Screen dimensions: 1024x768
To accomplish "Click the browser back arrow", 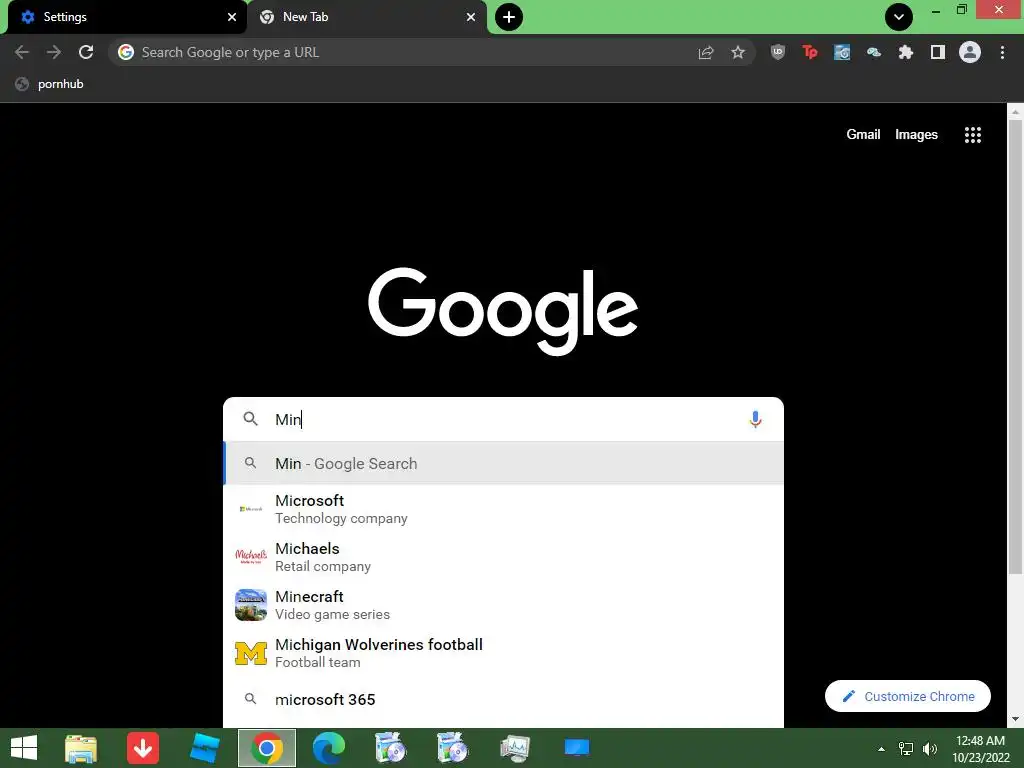I will click(x=22, y=52).
